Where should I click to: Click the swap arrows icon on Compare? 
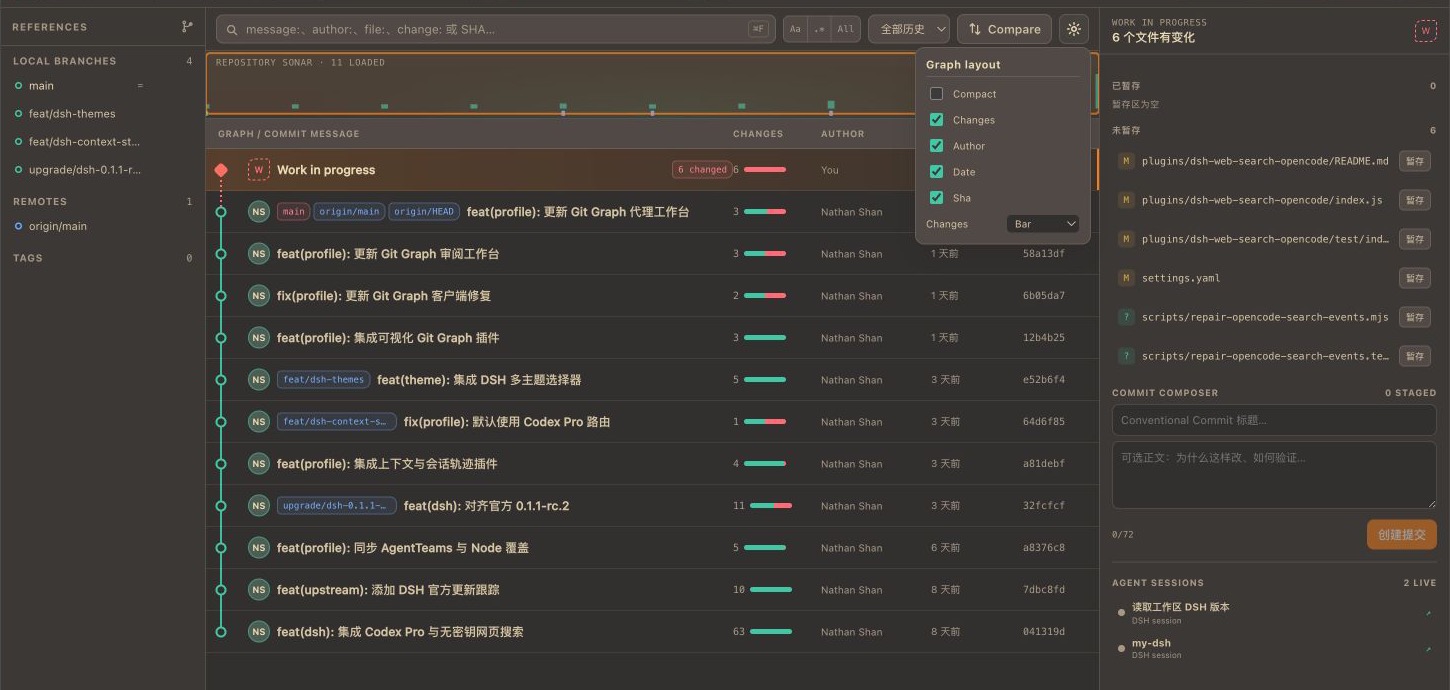[975, 29]
